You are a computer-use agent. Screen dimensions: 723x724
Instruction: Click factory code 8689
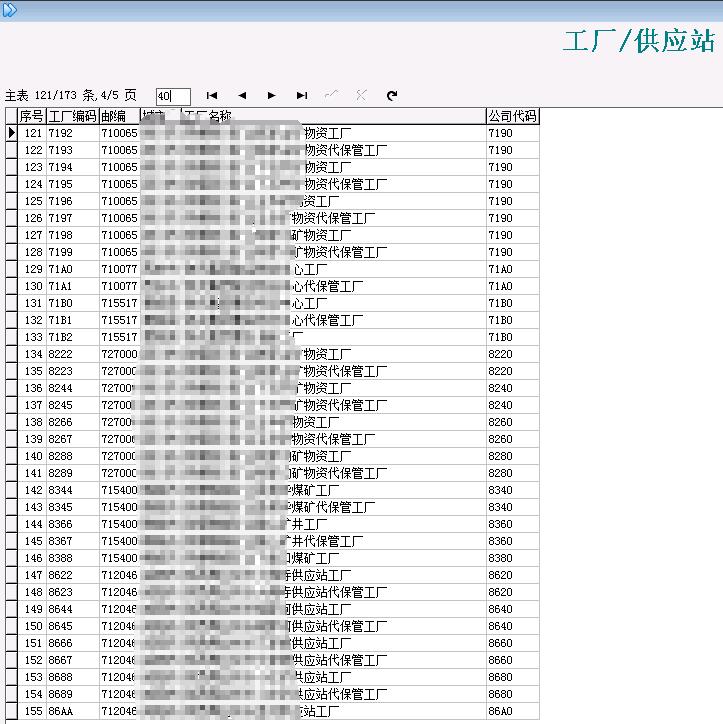point(60,694)
